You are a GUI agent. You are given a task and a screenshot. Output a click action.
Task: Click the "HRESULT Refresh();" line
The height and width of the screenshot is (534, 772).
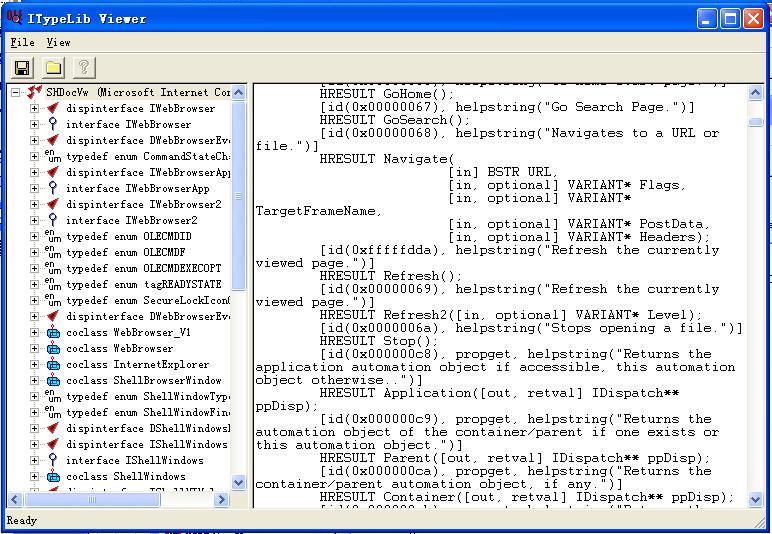tap(390, 276)
